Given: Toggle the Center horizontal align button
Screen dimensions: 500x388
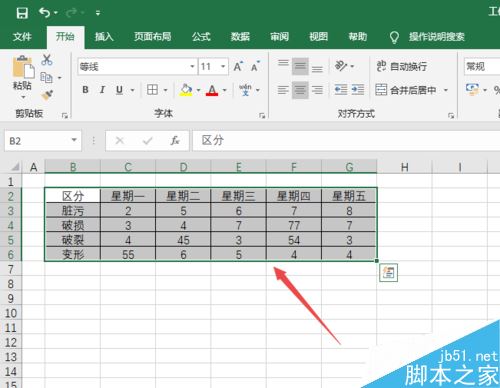Looking at the screenshot, I should tap(300, 90).
